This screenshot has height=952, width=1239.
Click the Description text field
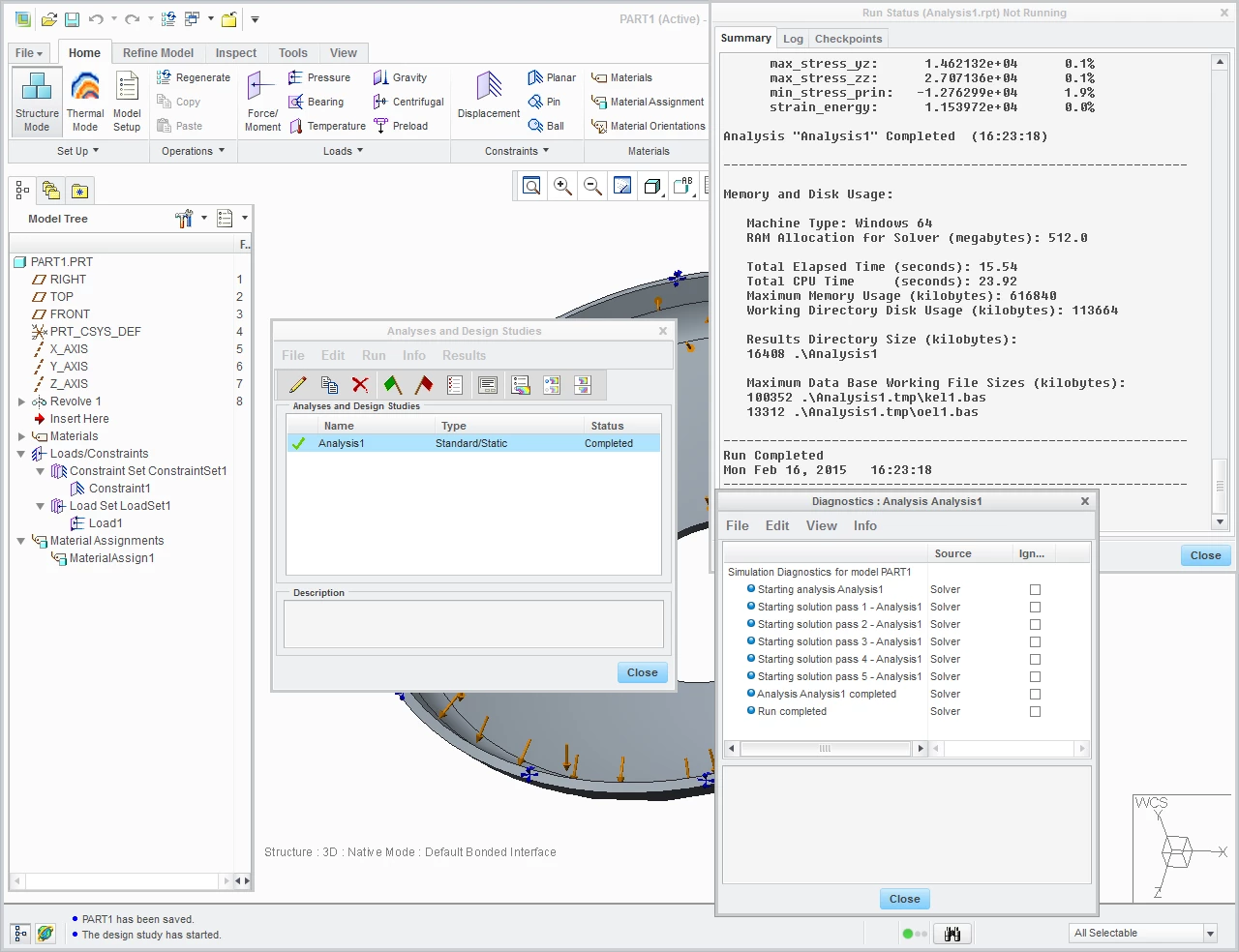473,624
